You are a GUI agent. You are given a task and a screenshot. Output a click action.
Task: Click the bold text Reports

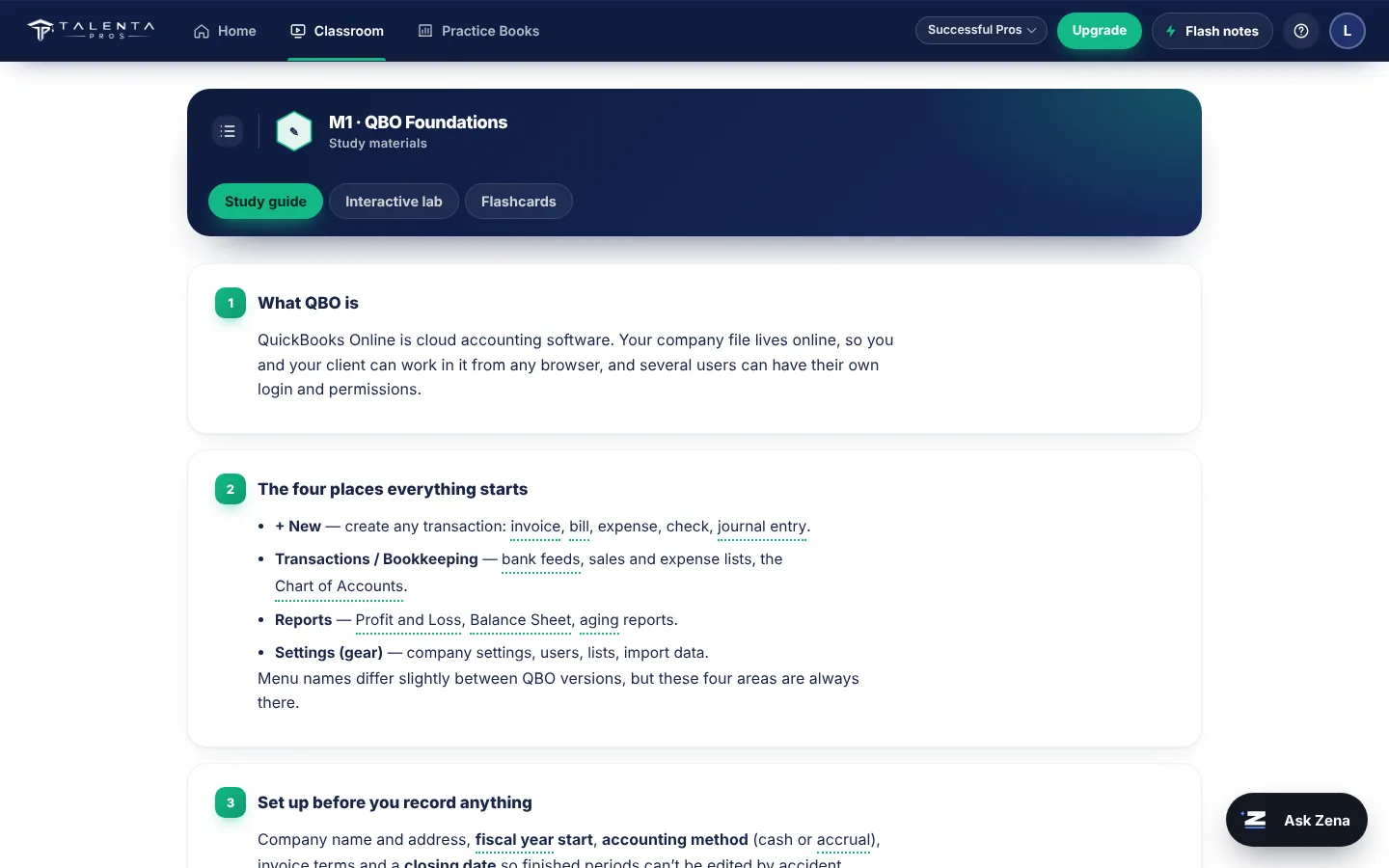pyautogui.click(x=303, y=620)
